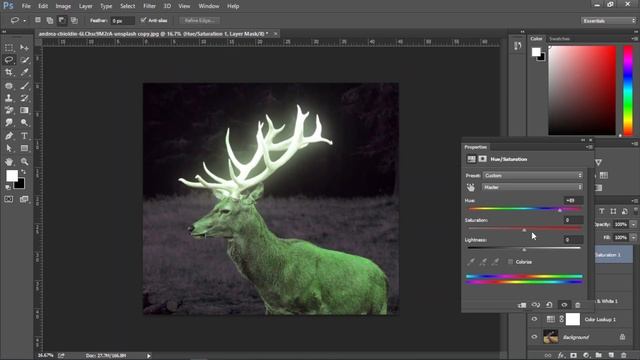Screen dimensions: 640x360
Task: Select the Lasso tool in the toolbox
Action: [9, 60]
